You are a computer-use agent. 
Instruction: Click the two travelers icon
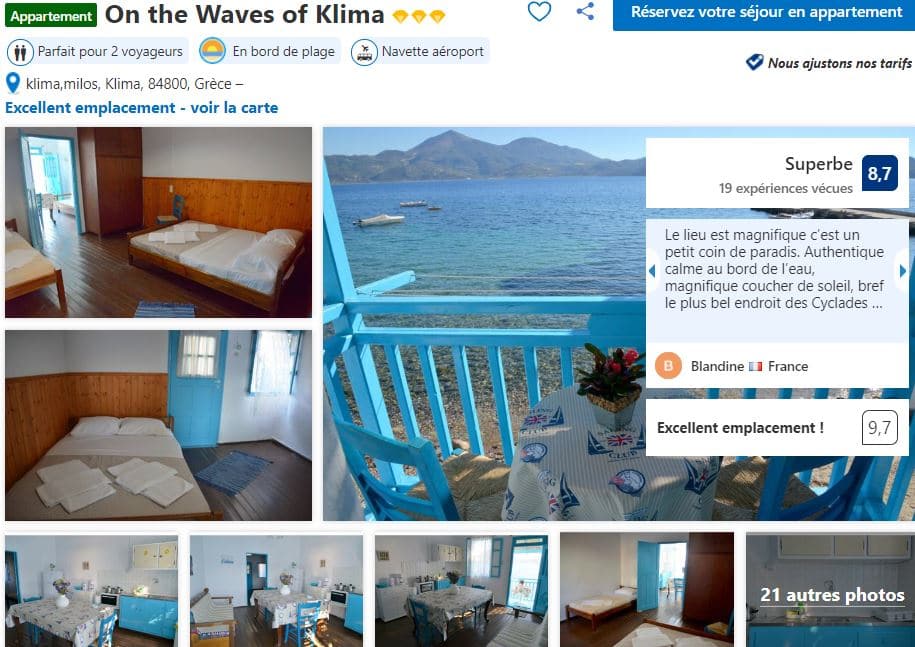[20, 52]
